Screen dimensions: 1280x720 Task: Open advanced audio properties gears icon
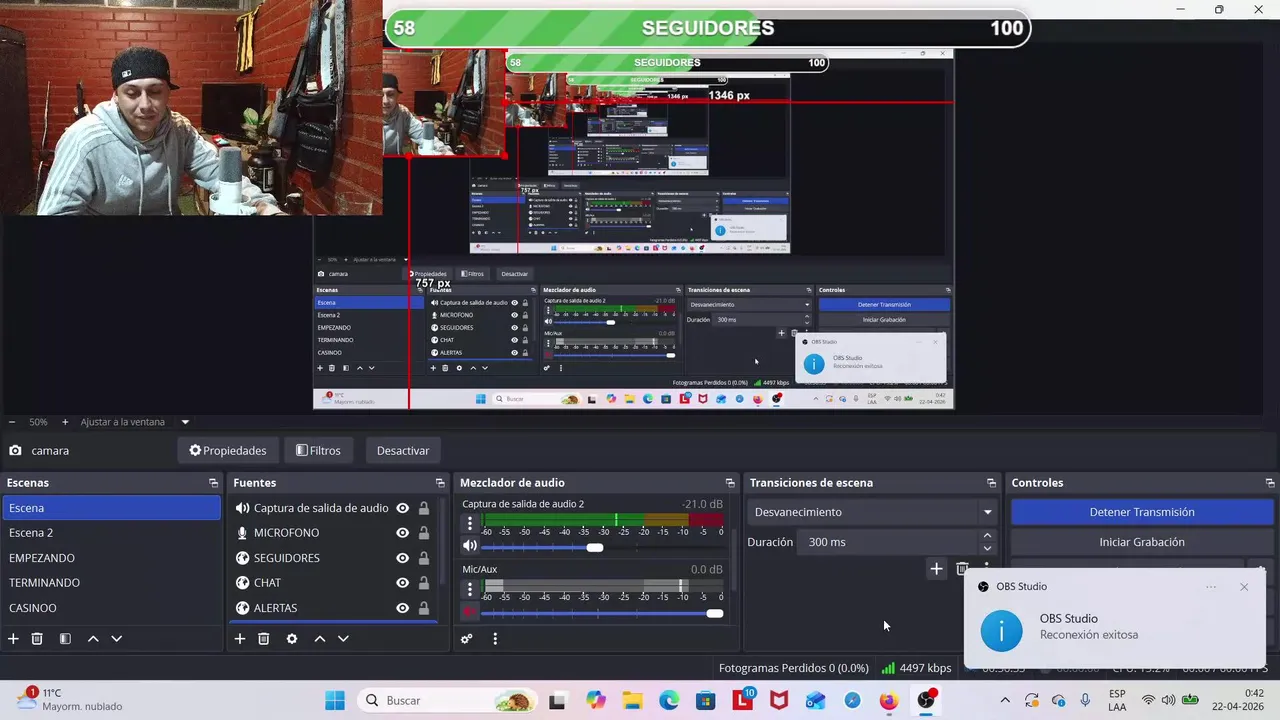[466, 638]
